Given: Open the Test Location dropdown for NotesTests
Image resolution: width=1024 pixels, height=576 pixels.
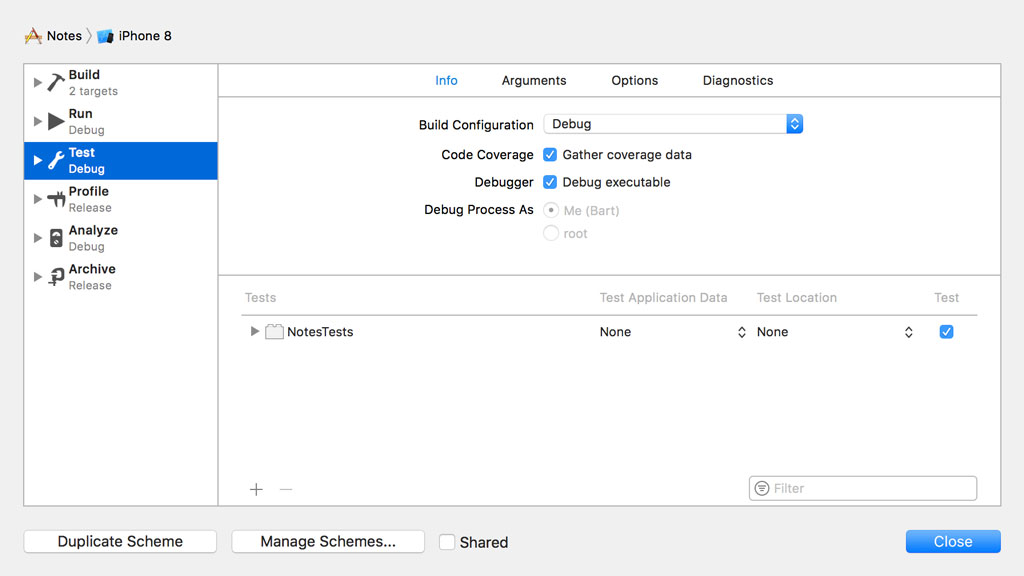Looking at the screenshot, I should click(908, 331).
